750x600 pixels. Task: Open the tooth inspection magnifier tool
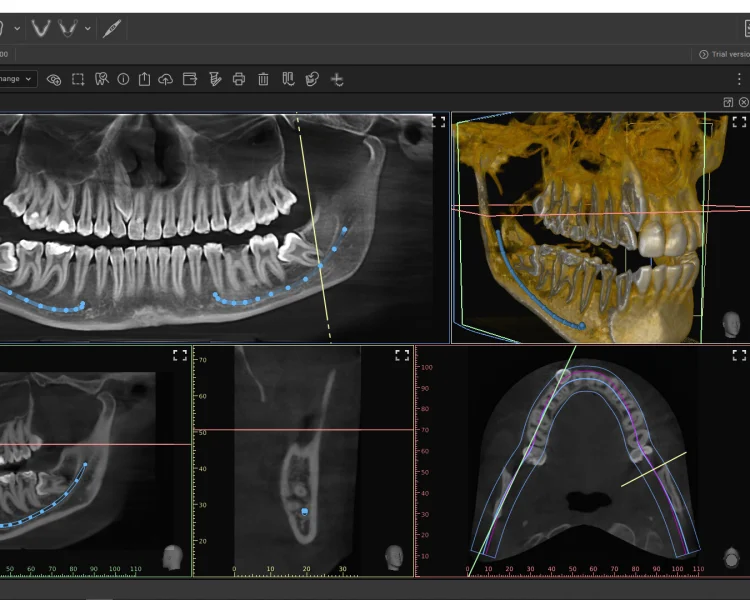[101, 79]
